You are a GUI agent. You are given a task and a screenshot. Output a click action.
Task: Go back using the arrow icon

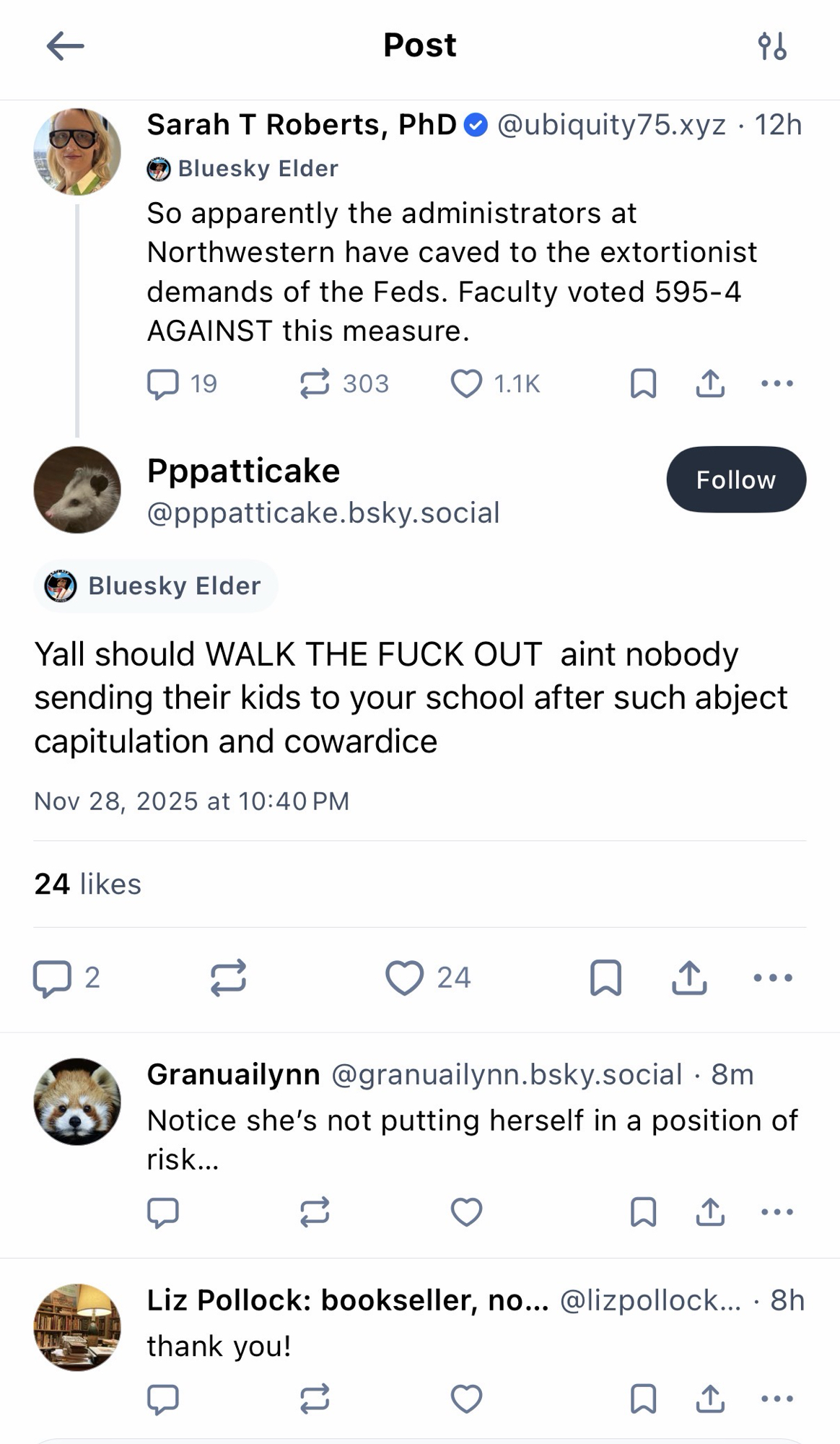65,46
